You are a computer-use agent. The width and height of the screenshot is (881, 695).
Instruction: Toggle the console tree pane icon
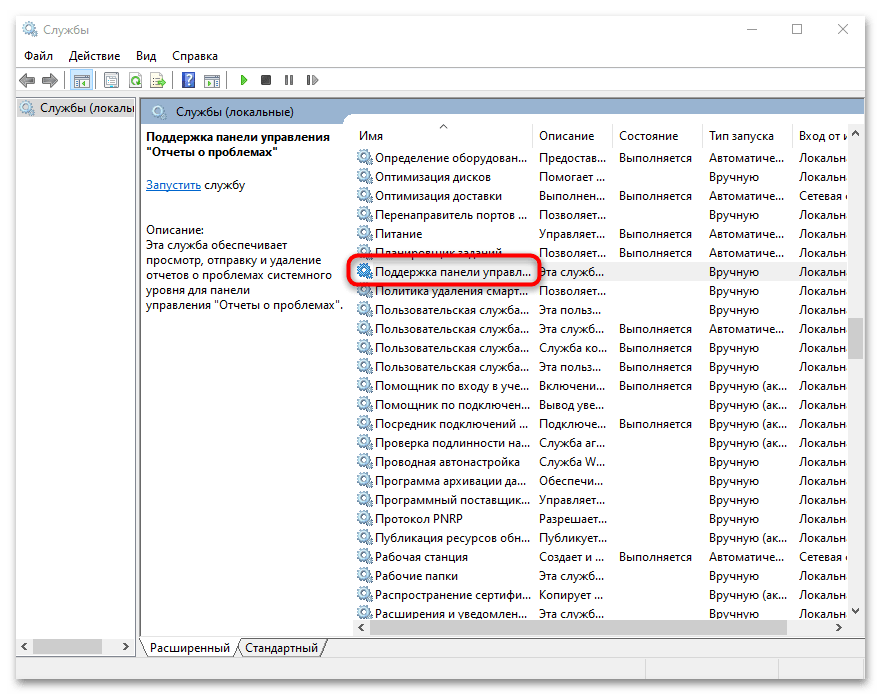pos(82,80)
